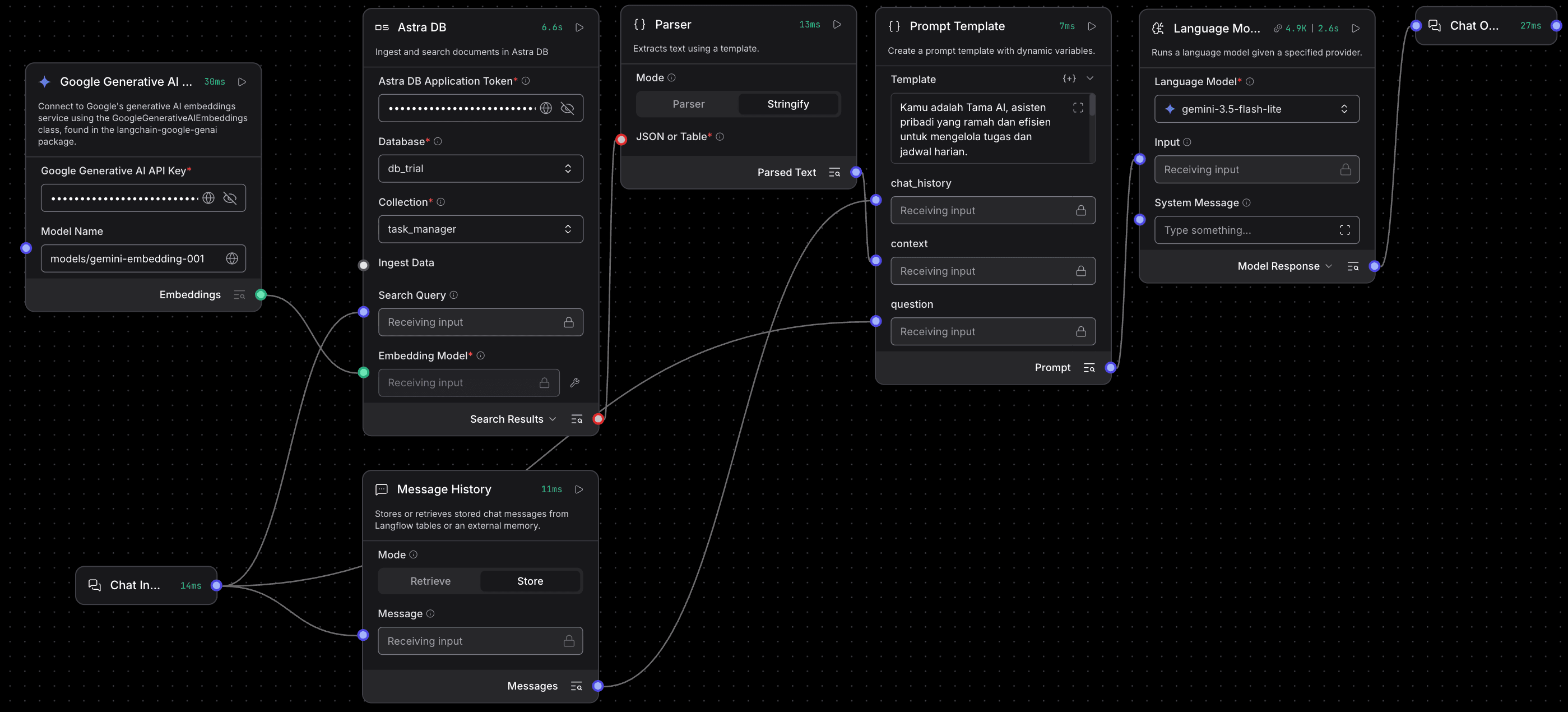This screenshot has height=712, width=1568.
Task: Inspect Embeddings output icon
Action: (239, 295)
